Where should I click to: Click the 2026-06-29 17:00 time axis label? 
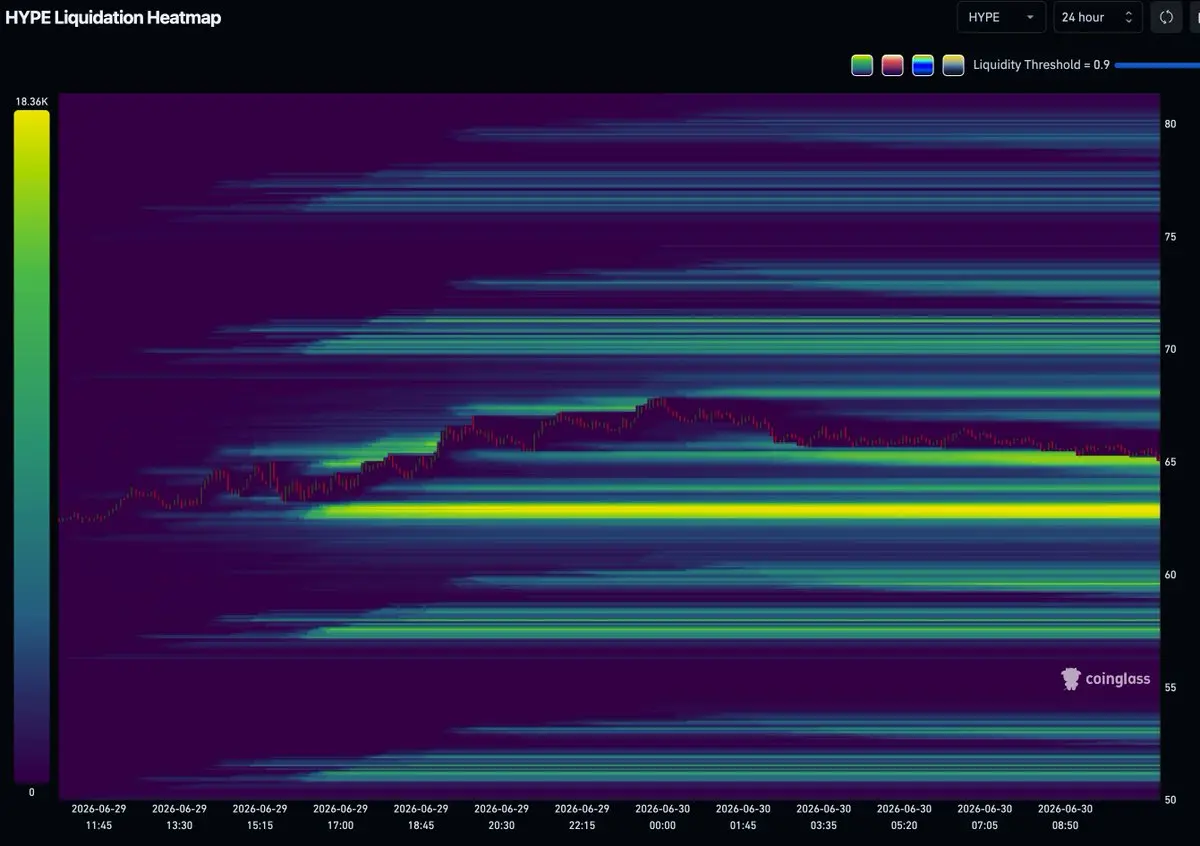340,816
